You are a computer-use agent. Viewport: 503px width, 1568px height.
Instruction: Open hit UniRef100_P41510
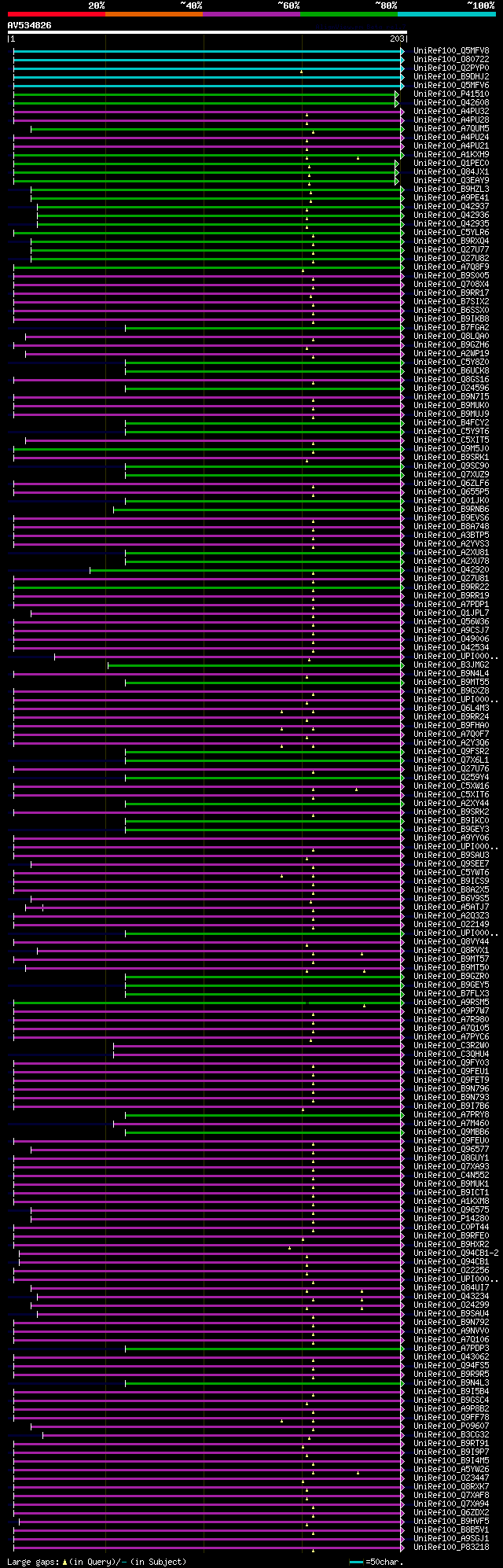pyautogui.click(x=451, y=94)
